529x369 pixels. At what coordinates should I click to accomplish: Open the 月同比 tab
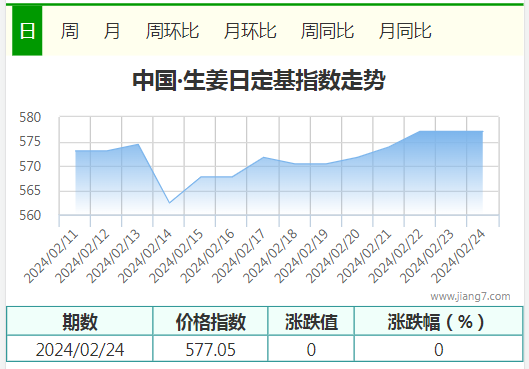[405, 31]
